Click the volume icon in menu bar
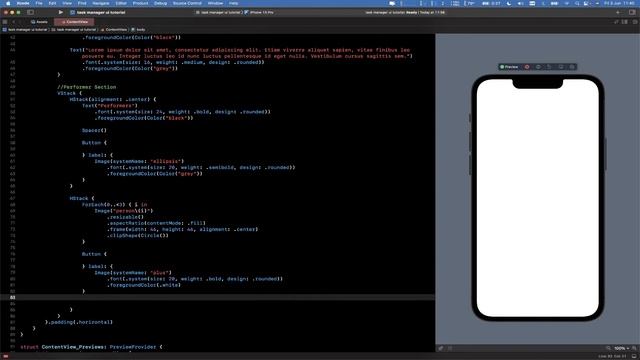The image size is (640, 360). [x=520, y=3]
